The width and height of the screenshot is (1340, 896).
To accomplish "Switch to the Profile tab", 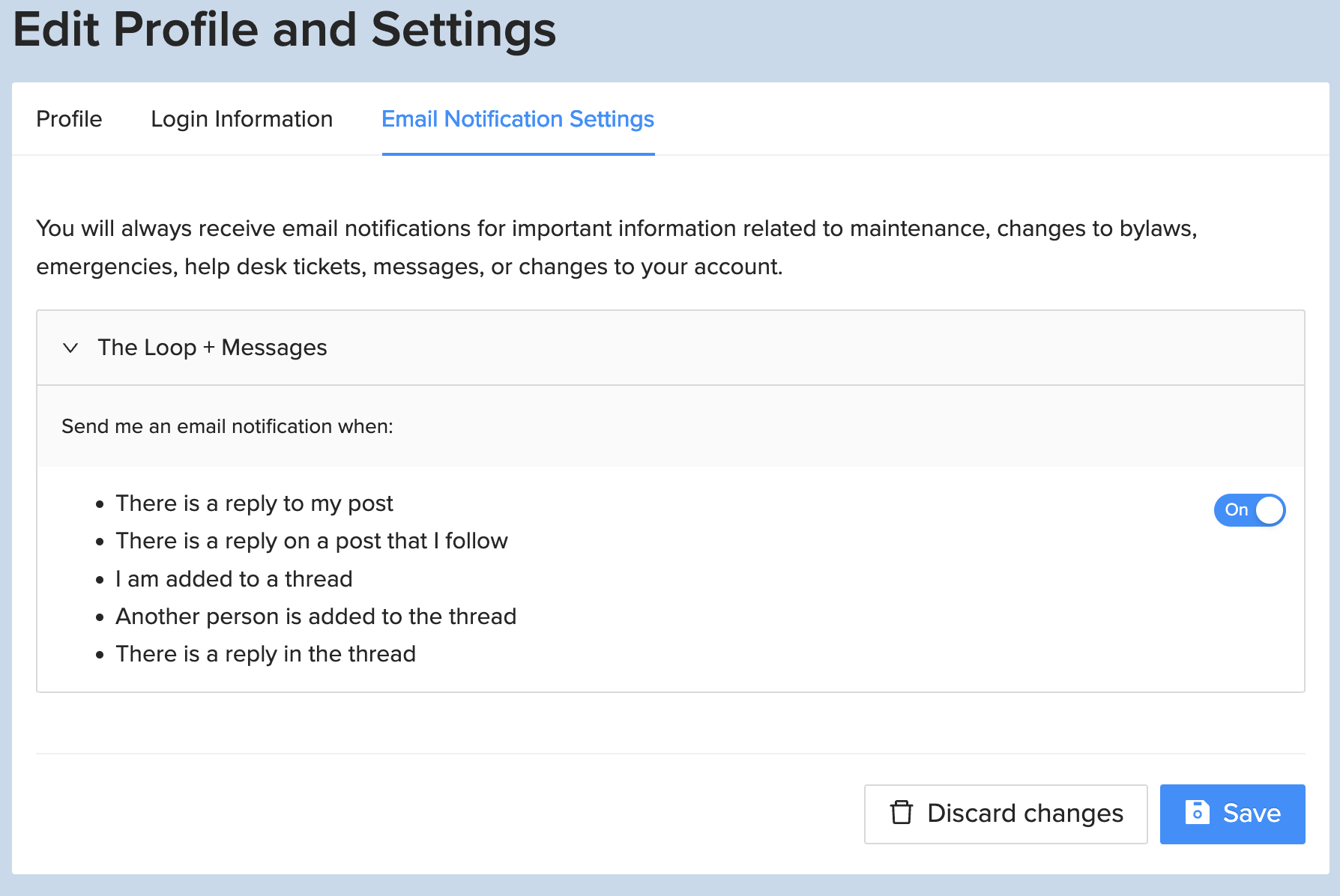I will (x=69, y=119).
